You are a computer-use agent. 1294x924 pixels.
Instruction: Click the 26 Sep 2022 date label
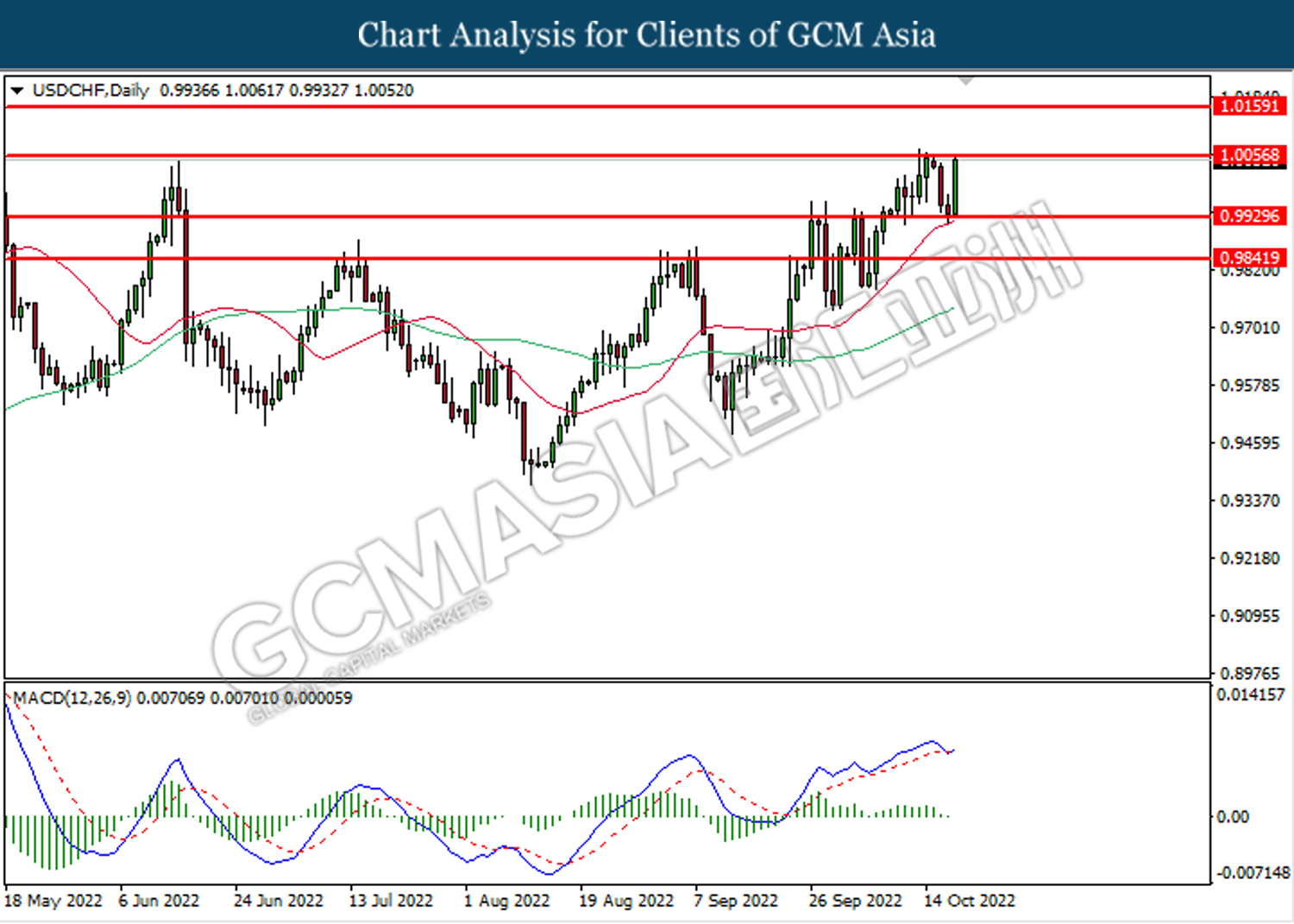pyautogui.click(x=855, y=901)
